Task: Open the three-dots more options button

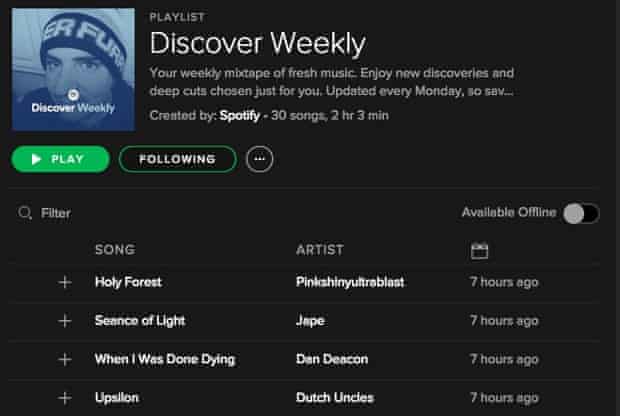Action: click(x=259, y=159)
